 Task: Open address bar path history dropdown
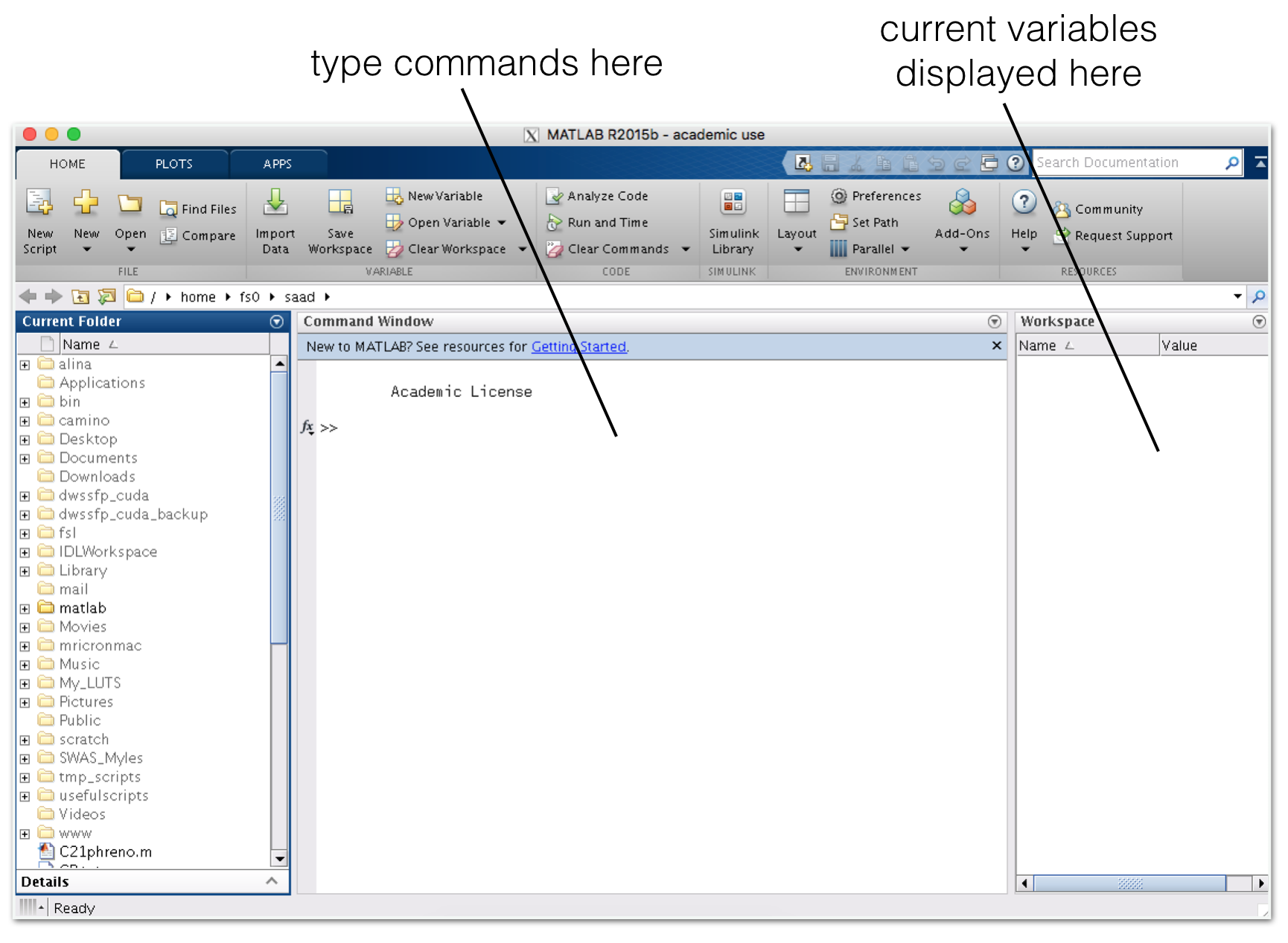(x=1237, y=296)
